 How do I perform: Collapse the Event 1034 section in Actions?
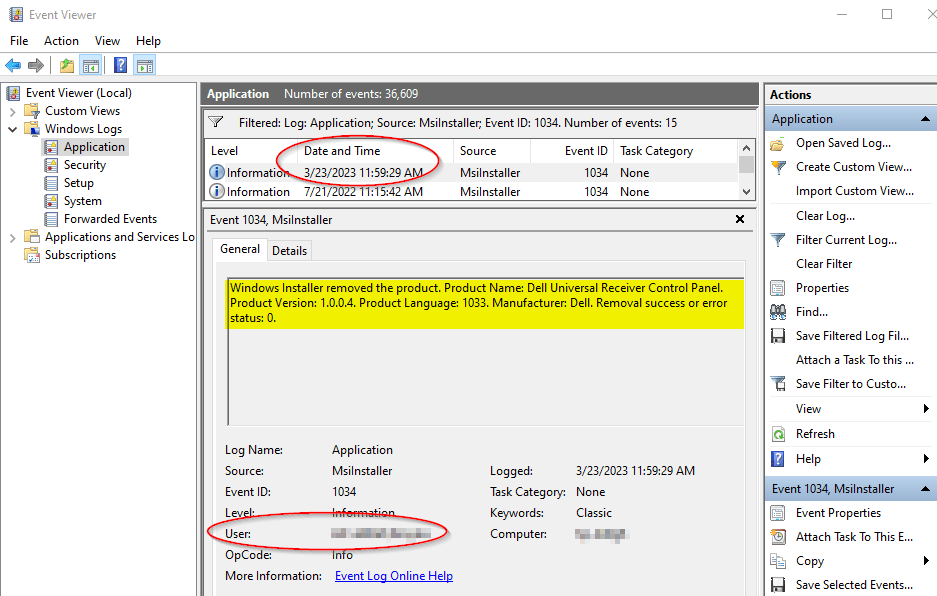click(x=925, y=489)
